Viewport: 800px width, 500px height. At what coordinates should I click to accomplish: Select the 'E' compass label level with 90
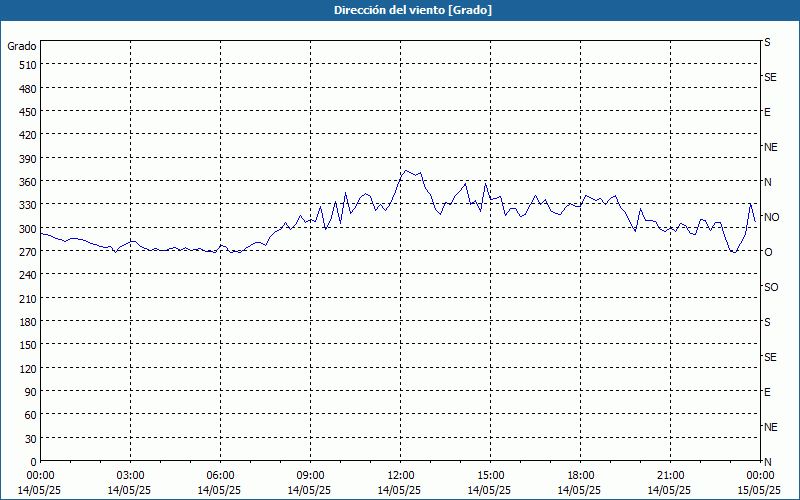point(767,392)
